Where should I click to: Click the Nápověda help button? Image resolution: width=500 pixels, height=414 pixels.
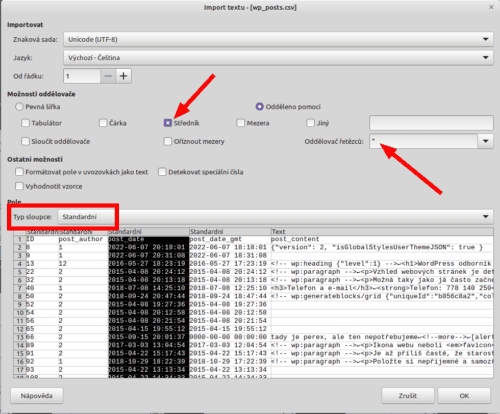[x=37, y=396]
